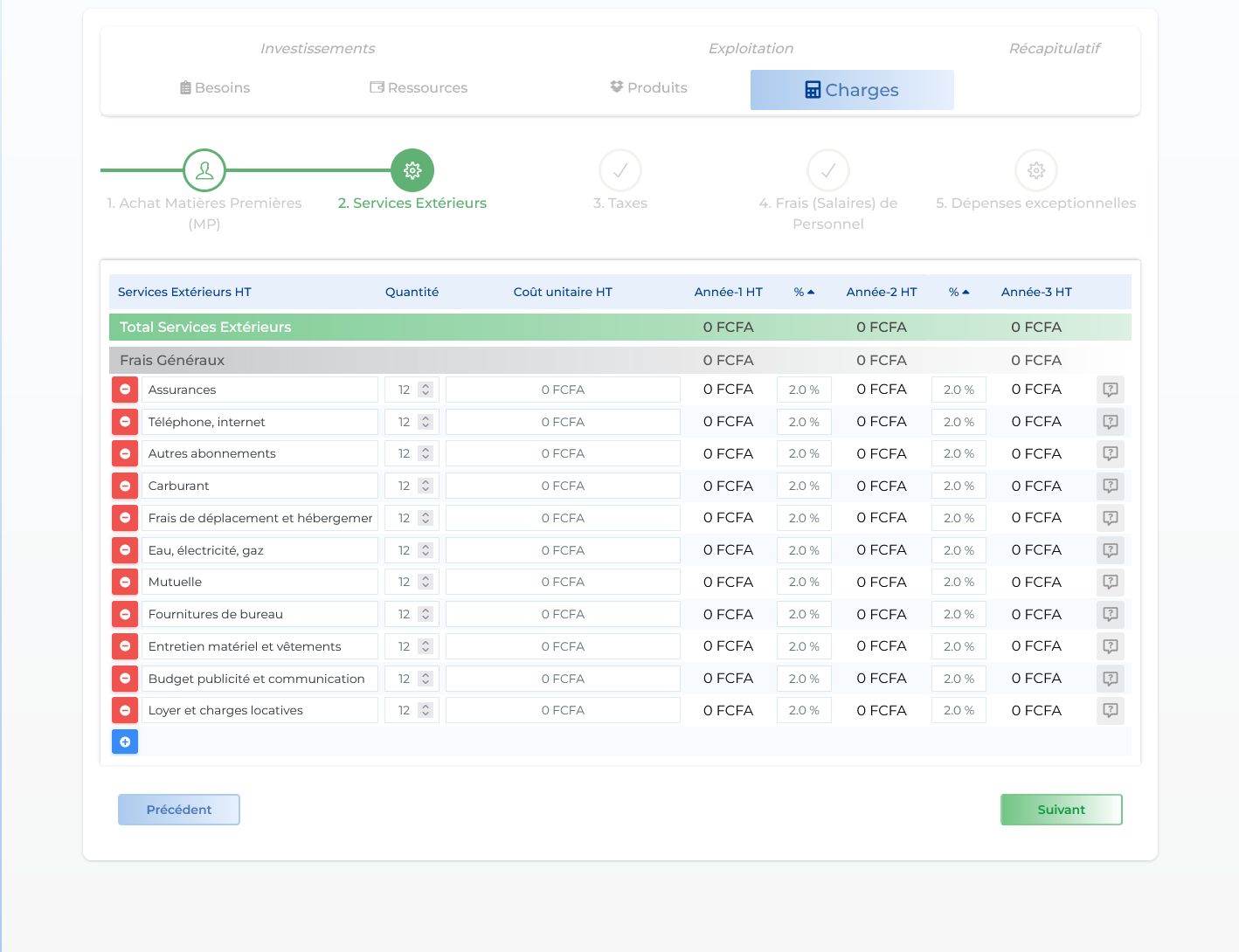Switch to the Produits tab
Screen dimensions: 1239x952
(x=648, y=87)
